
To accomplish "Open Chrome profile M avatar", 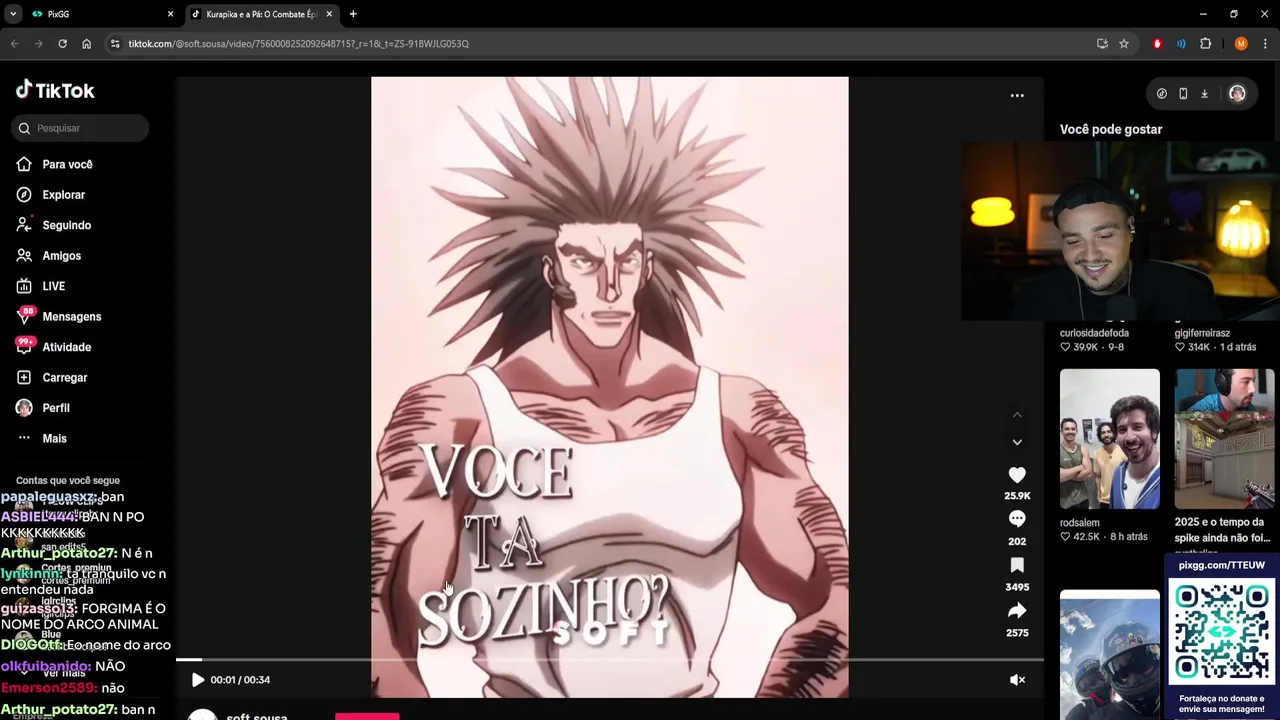I will click(x=1241, y=44).
